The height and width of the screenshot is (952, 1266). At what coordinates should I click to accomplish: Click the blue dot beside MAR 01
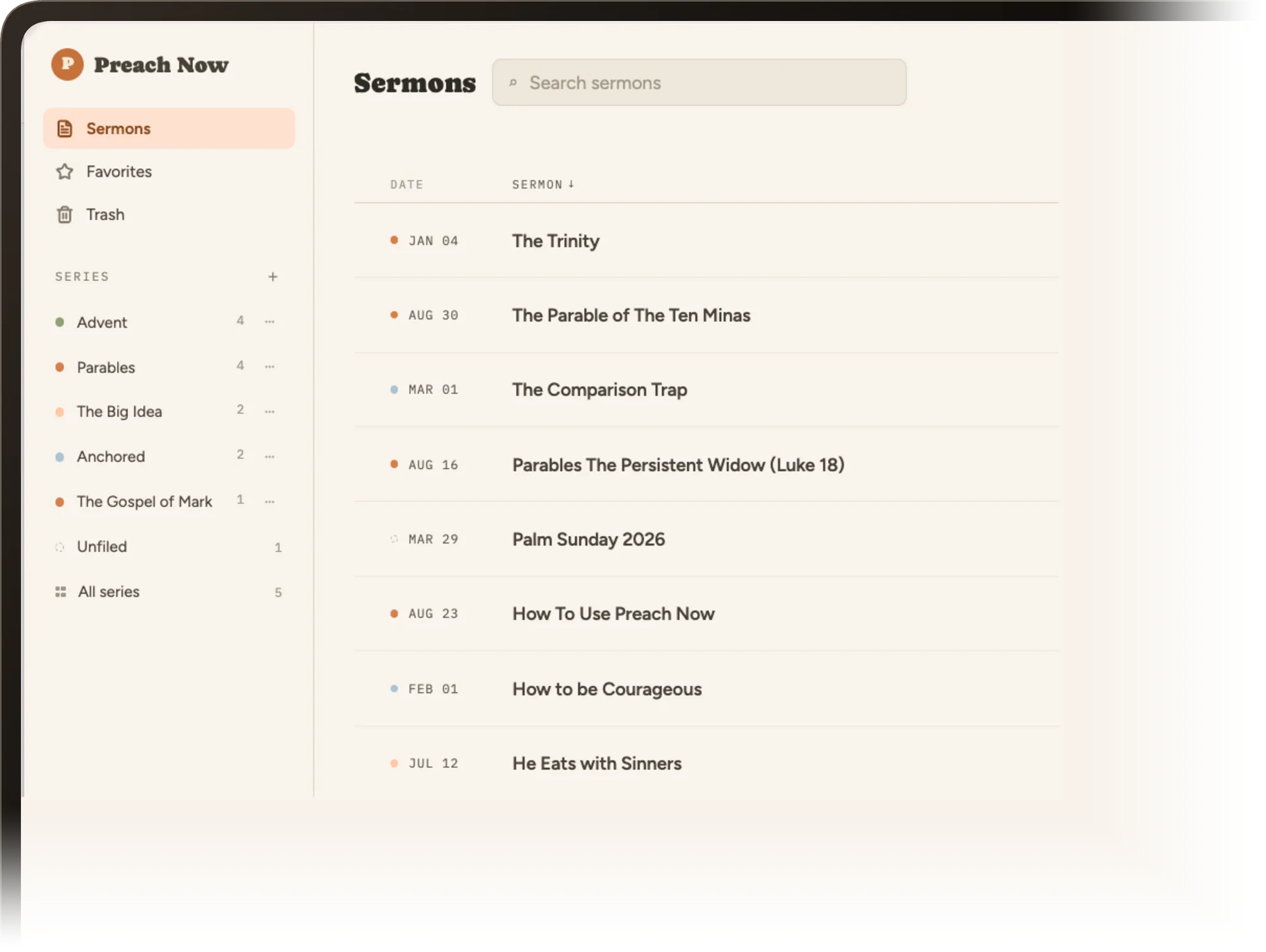pyautogui.click(x=394, y=389)
